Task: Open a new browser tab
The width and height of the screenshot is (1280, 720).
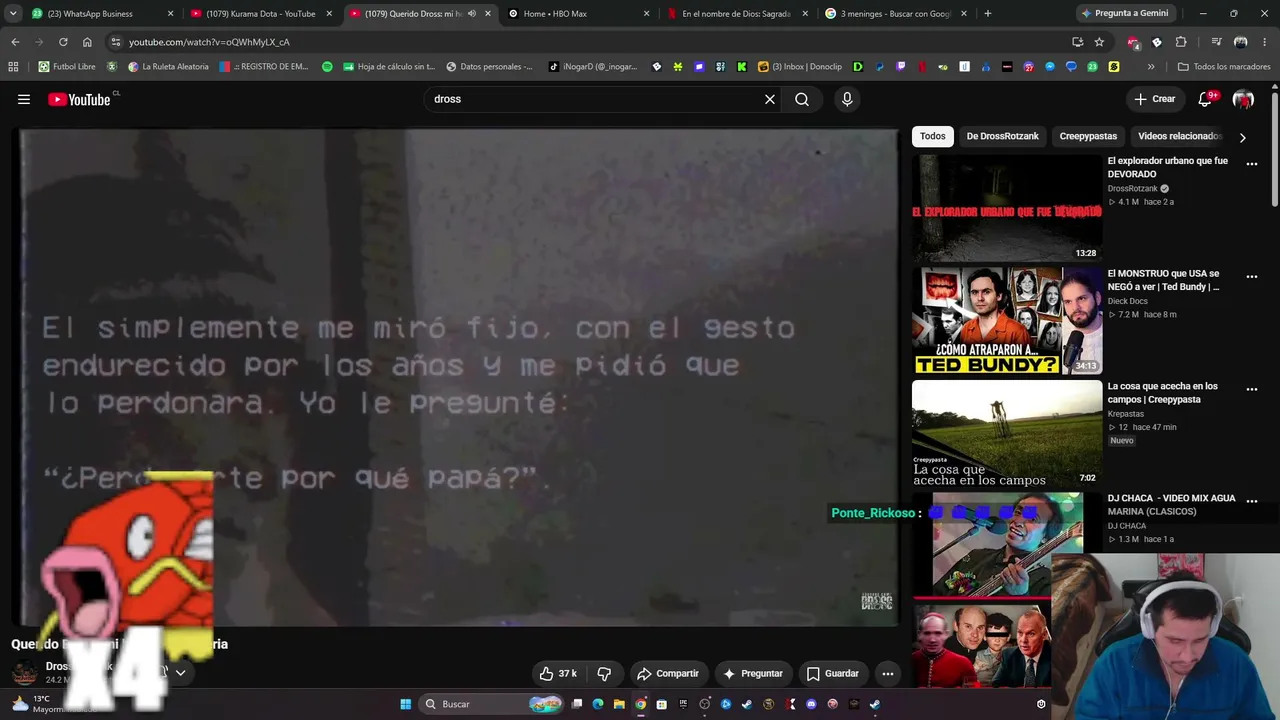Action: (988, 14)
